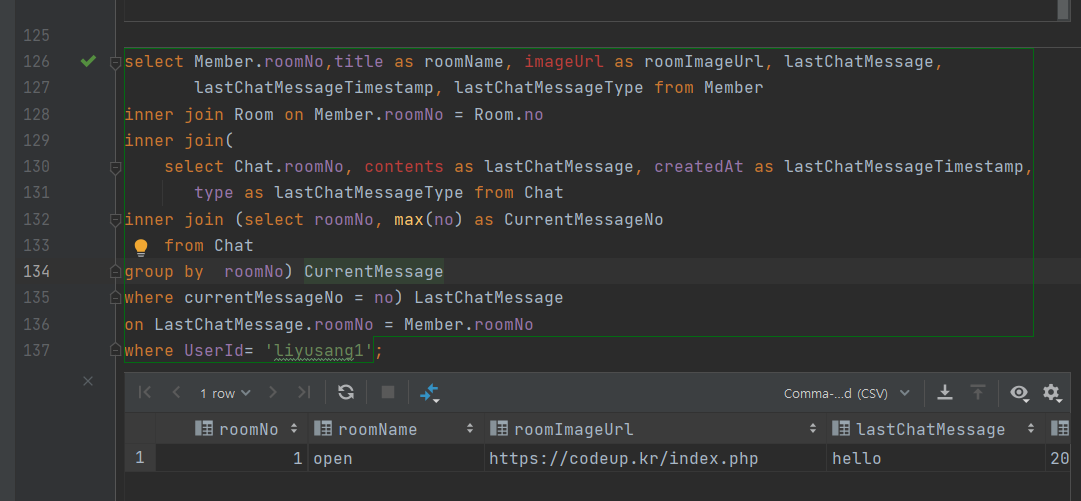Click the table icon in roomNo header
Viewport: 1081px width, 501px height.
point(204,429)
